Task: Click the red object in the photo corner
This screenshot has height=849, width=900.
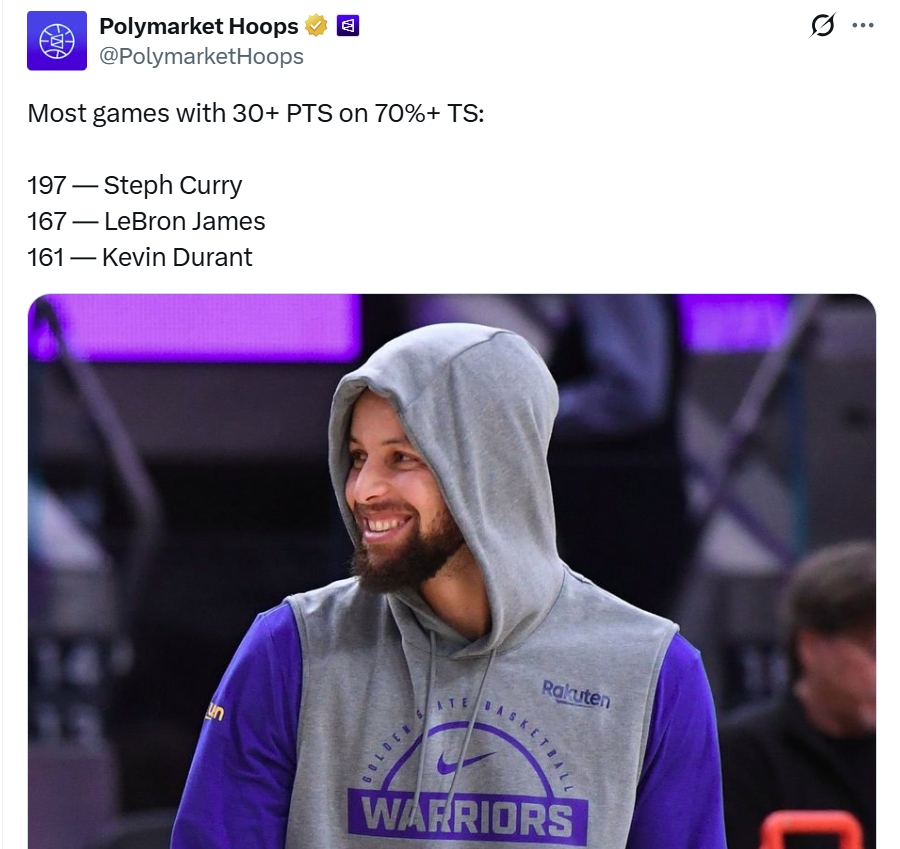Action: click(x=815, y=830)
